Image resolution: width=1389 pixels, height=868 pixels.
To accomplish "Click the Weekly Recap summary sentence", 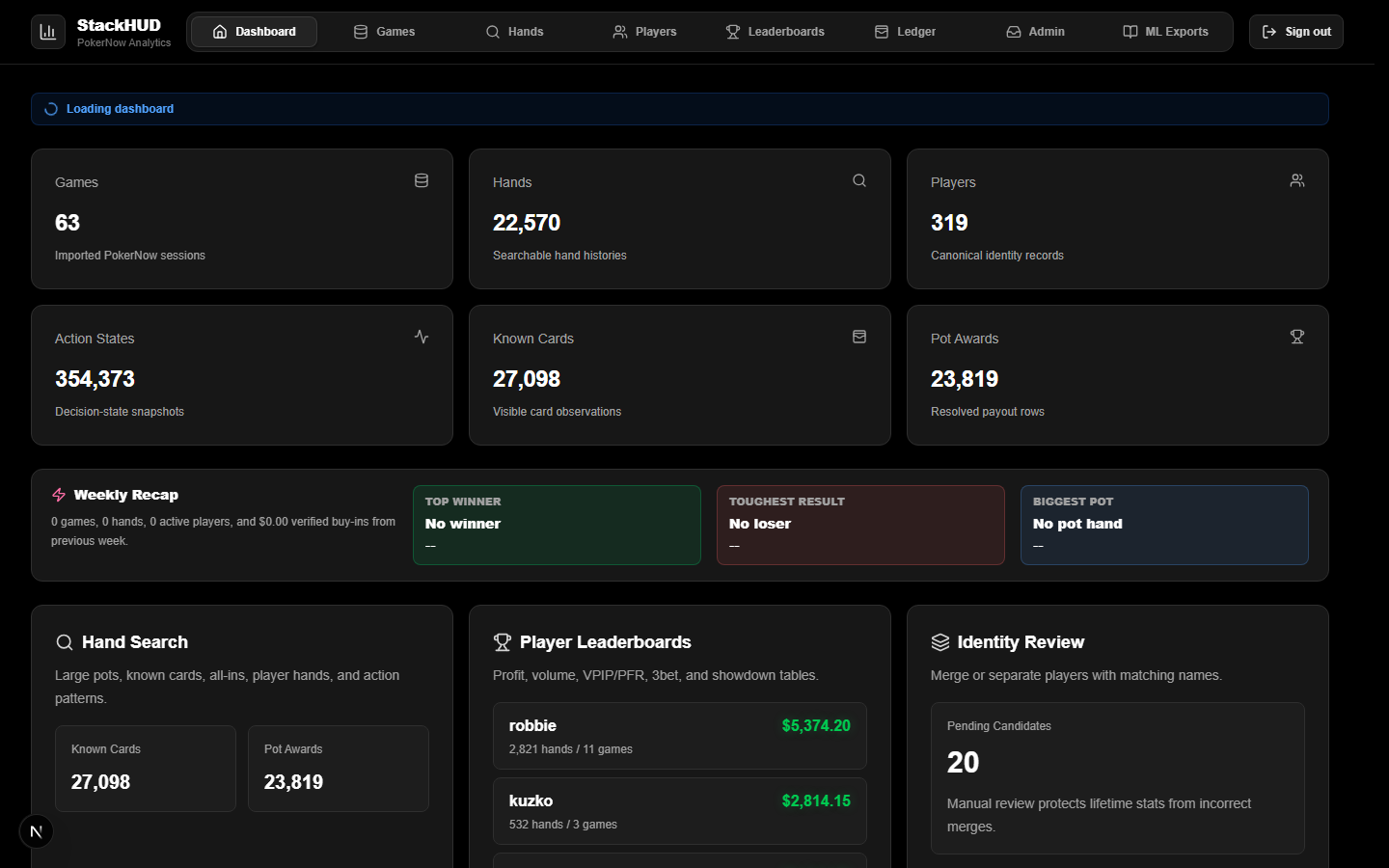I will coord(223,531).
